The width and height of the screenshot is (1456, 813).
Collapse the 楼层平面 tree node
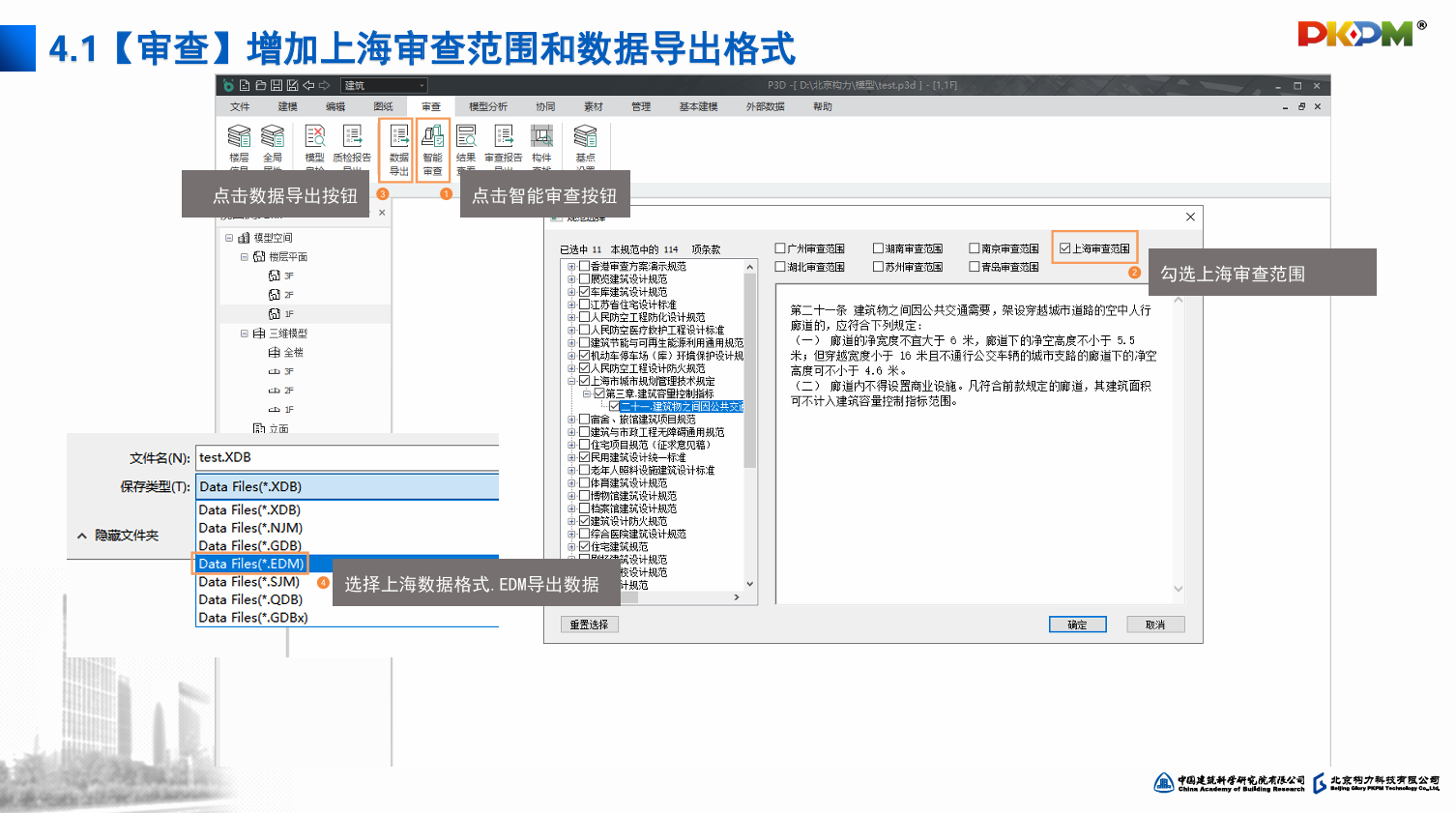(x=245, y=257)
